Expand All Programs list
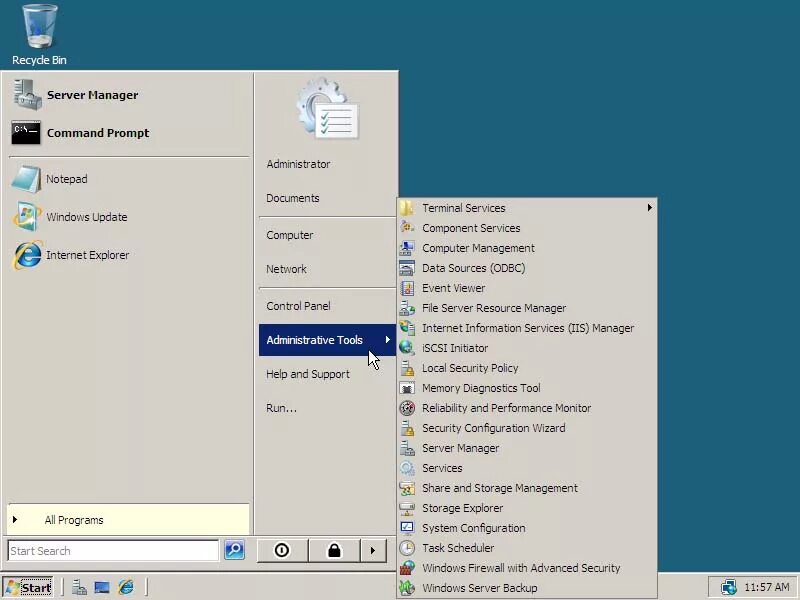800x600 pixels. [129, 520]
